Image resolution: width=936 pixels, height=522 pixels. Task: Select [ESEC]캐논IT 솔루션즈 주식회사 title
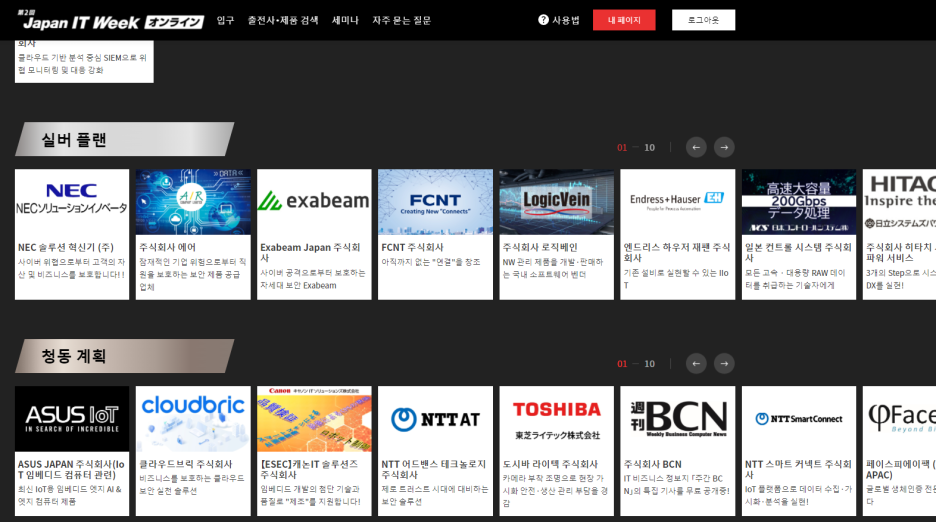coord(309,469)
